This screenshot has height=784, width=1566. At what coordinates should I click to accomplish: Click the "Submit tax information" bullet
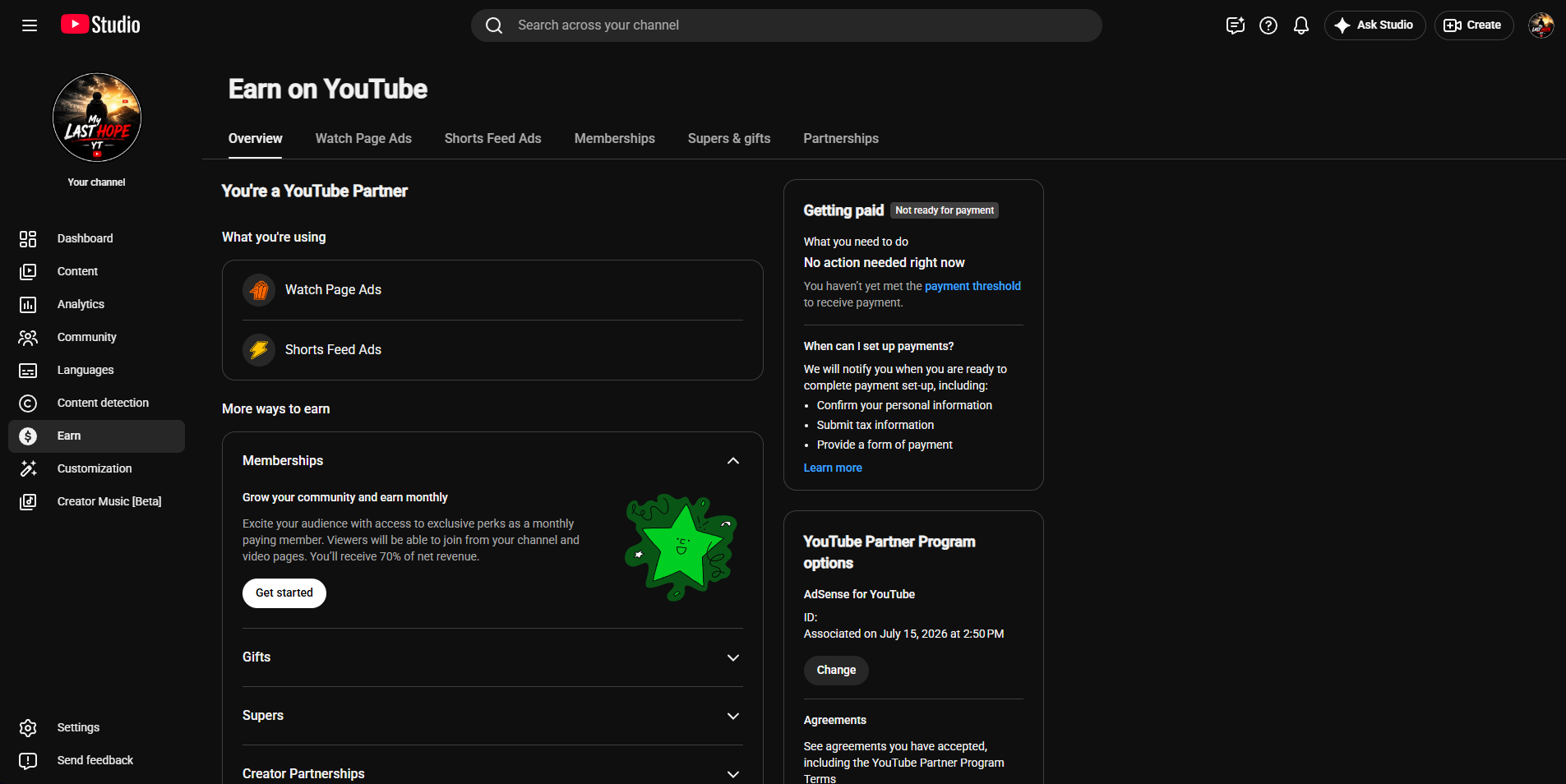click(x=875, y=425)
